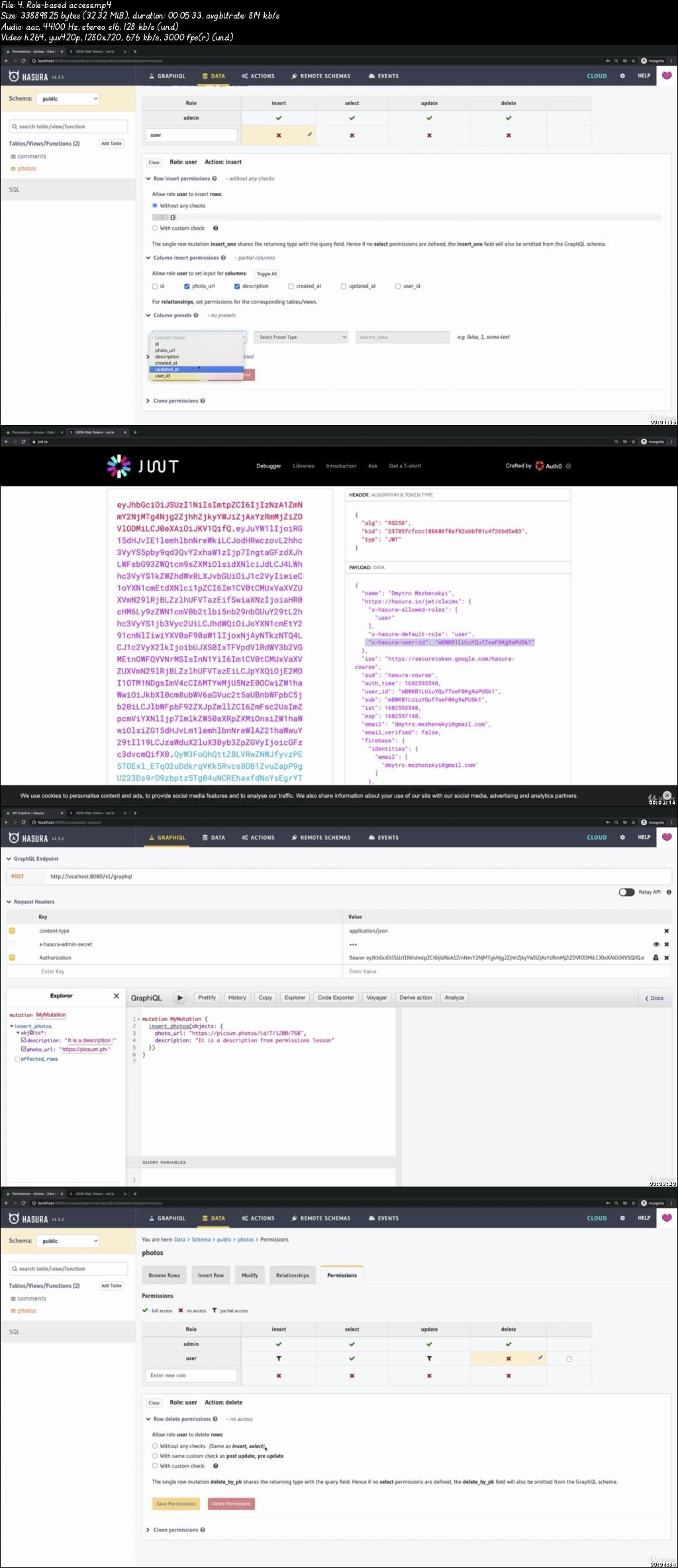Select 'With custom check' radio for insert rows
678x1568 pixels.
tap(155, 228)
